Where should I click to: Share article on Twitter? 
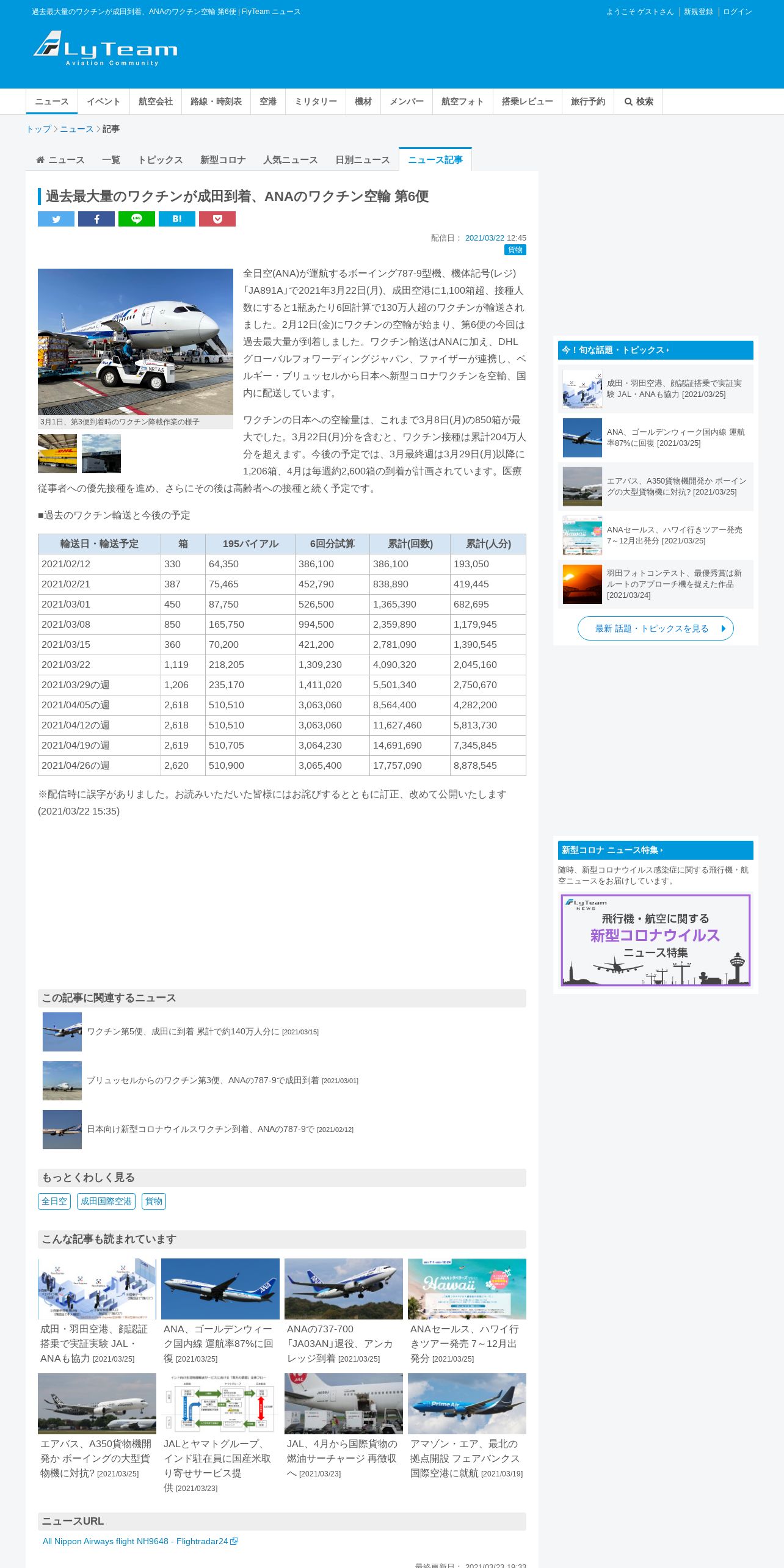click(56, 219)
